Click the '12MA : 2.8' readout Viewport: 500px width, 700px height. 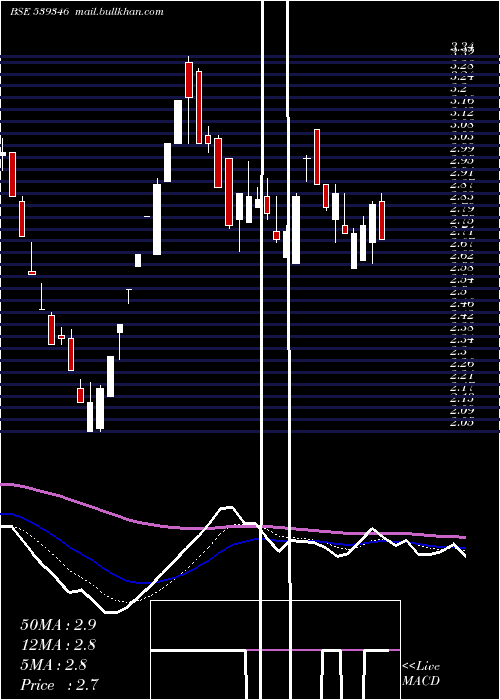click(x=58, y=645)
